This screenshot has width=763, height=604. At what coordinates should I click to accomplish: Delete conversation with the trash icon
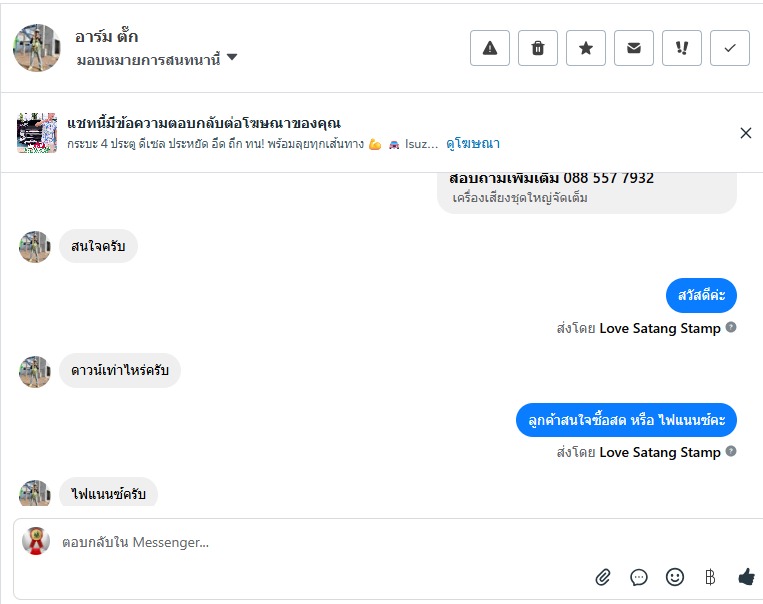pos(538,48)
